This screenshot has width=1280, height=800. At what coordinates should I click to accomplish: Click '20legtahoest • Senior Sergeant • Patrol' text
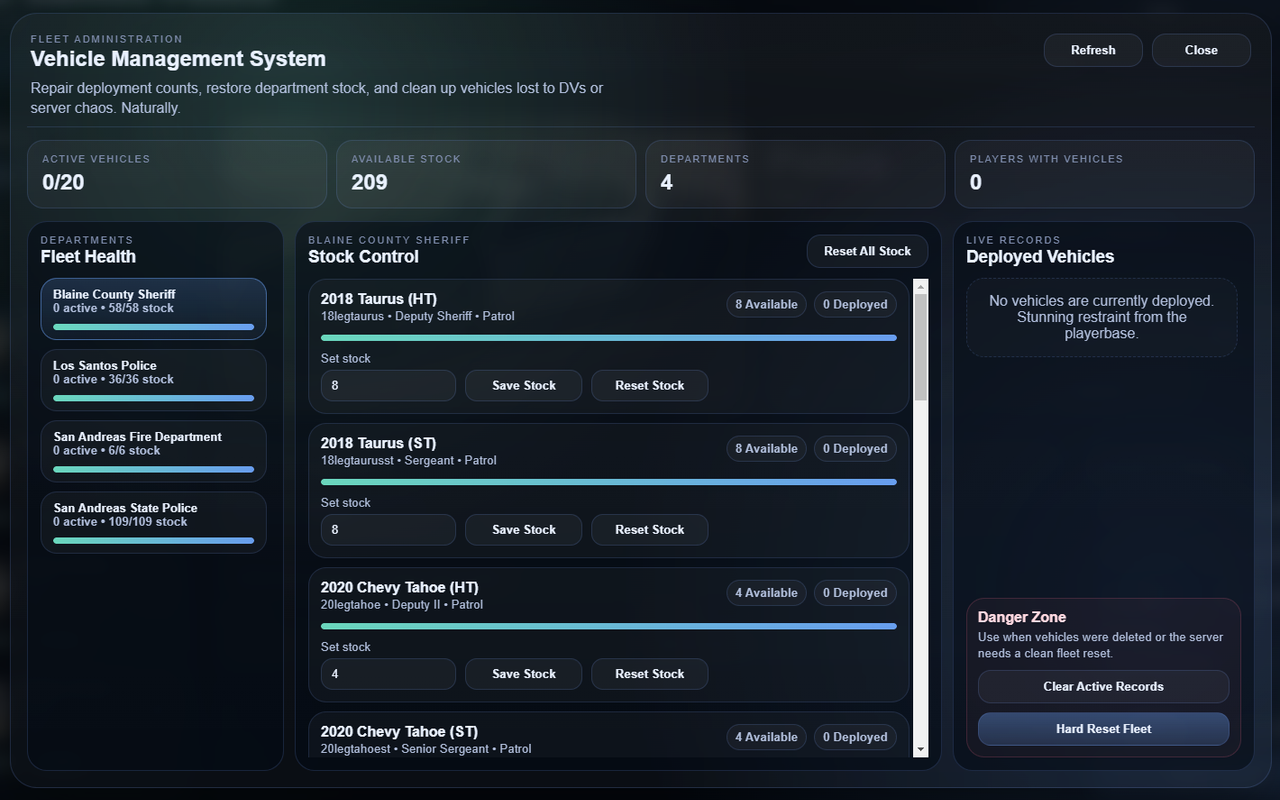[x=426, y=748]
